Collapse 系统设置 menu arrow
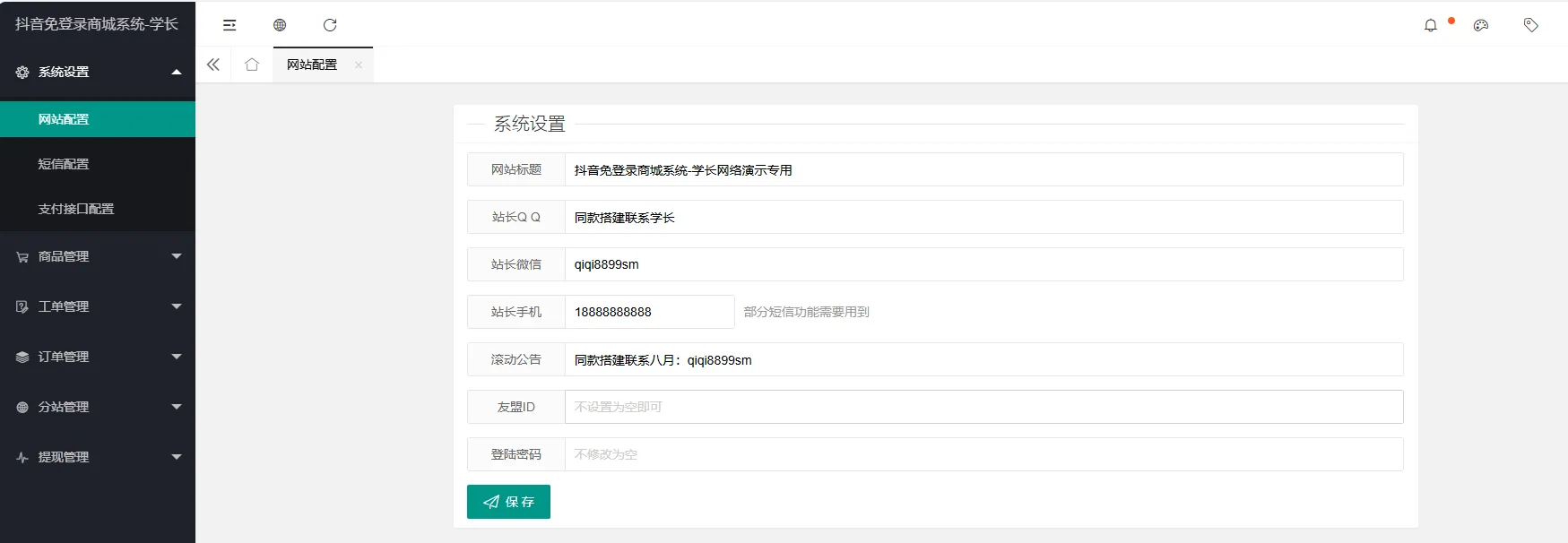This screenshot has height=543, width=1568. [177, 72]
